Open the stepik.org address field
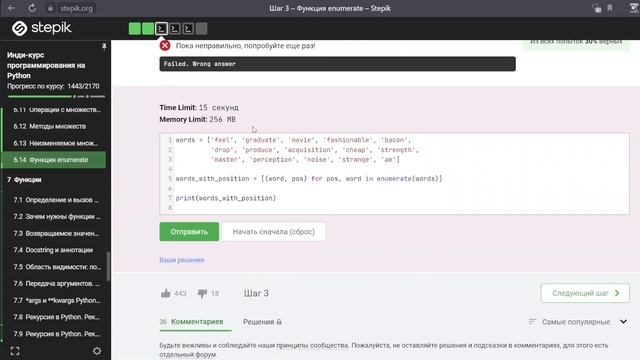Viewport: 640px width, 360px height. (x=76, y=8)
